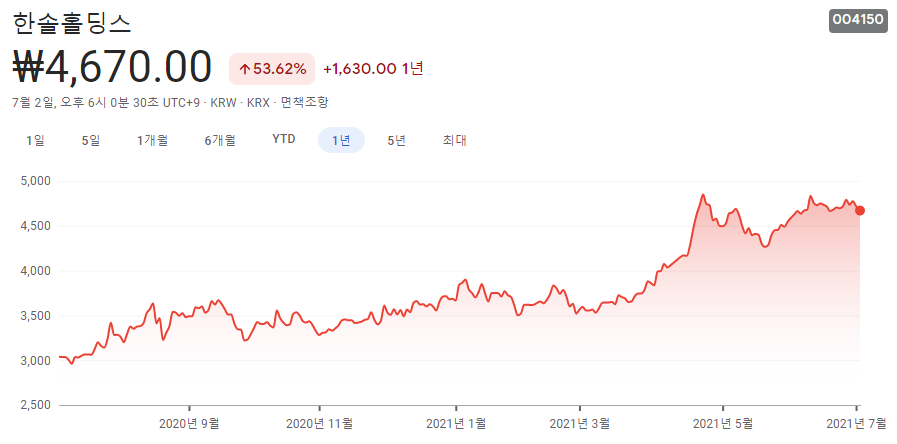Screen dimensions: 897x444
Task: Switch to the 1개월 range tab
Action: point(152,140)
